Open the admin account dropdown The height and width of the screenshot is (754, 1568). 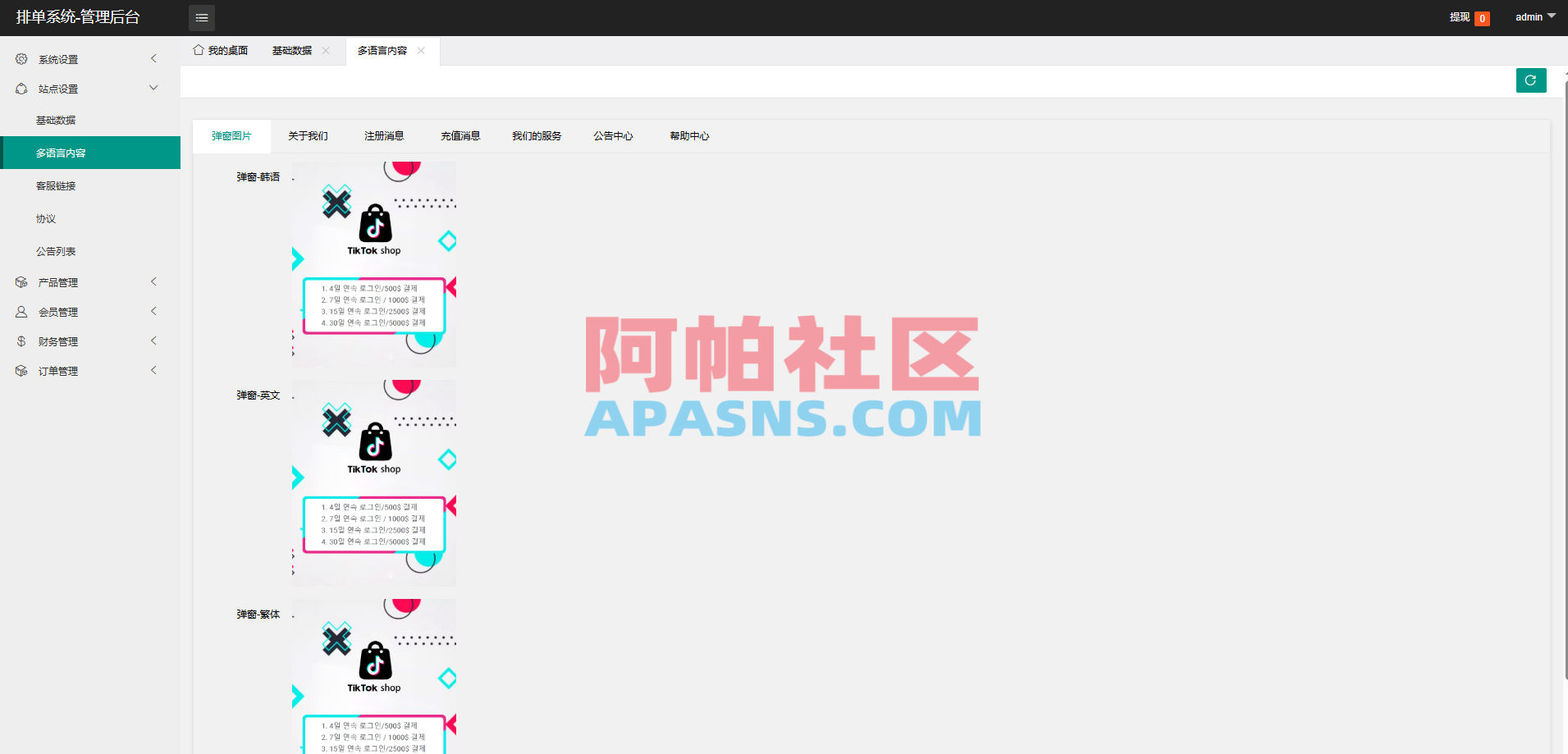1534,16
